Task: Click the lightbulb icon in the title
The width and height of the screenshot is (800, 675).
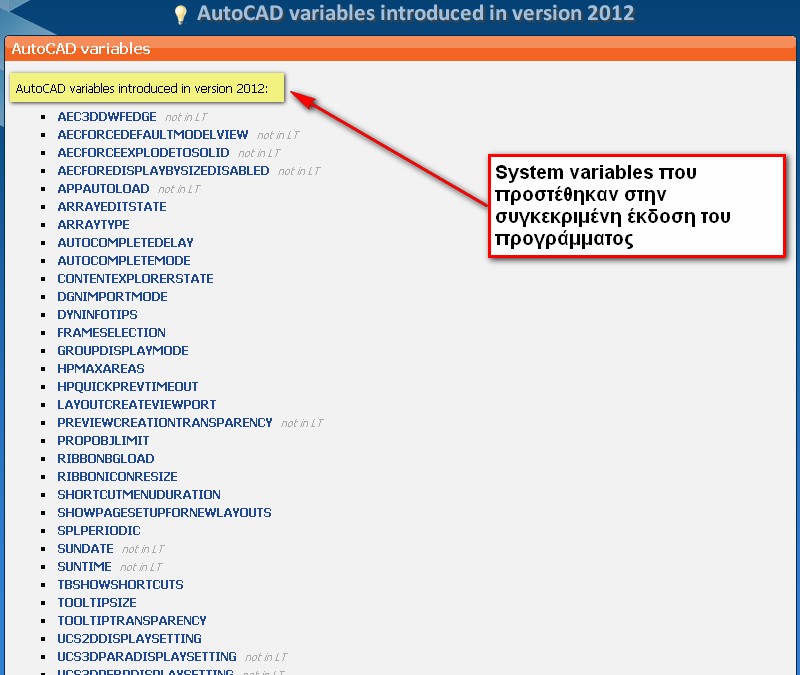Action: [x=180, y=14]
